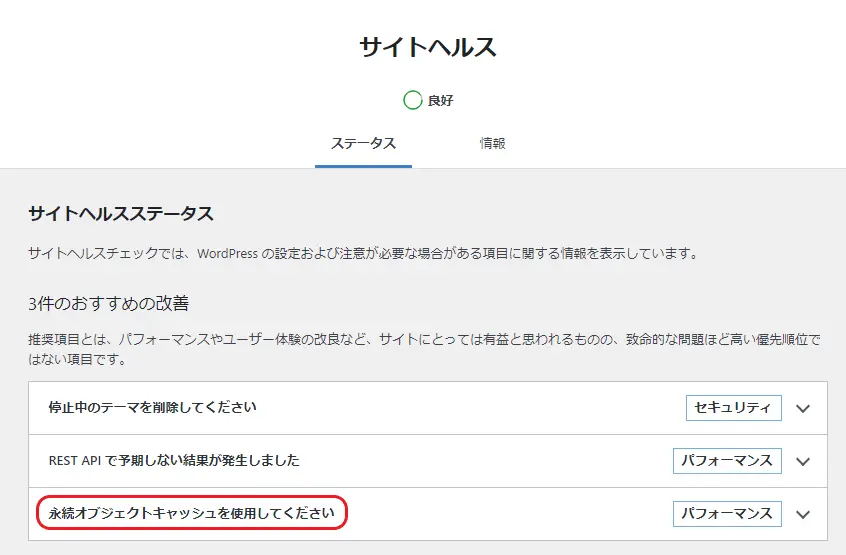This screenshot has width=846, height=555.
Task: Expand chevron for 永続オブジェクトキャッシュ row
Action: [803, 514]
